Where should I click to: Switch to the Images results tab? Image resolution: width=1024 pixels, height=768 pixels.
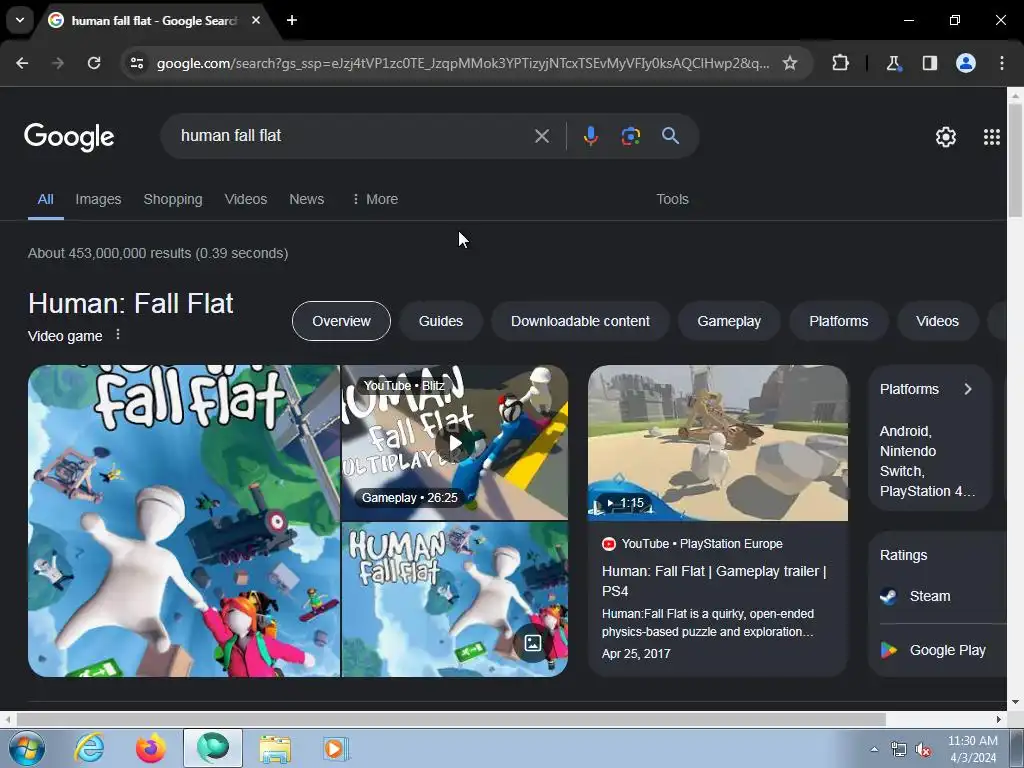(98, 199)
